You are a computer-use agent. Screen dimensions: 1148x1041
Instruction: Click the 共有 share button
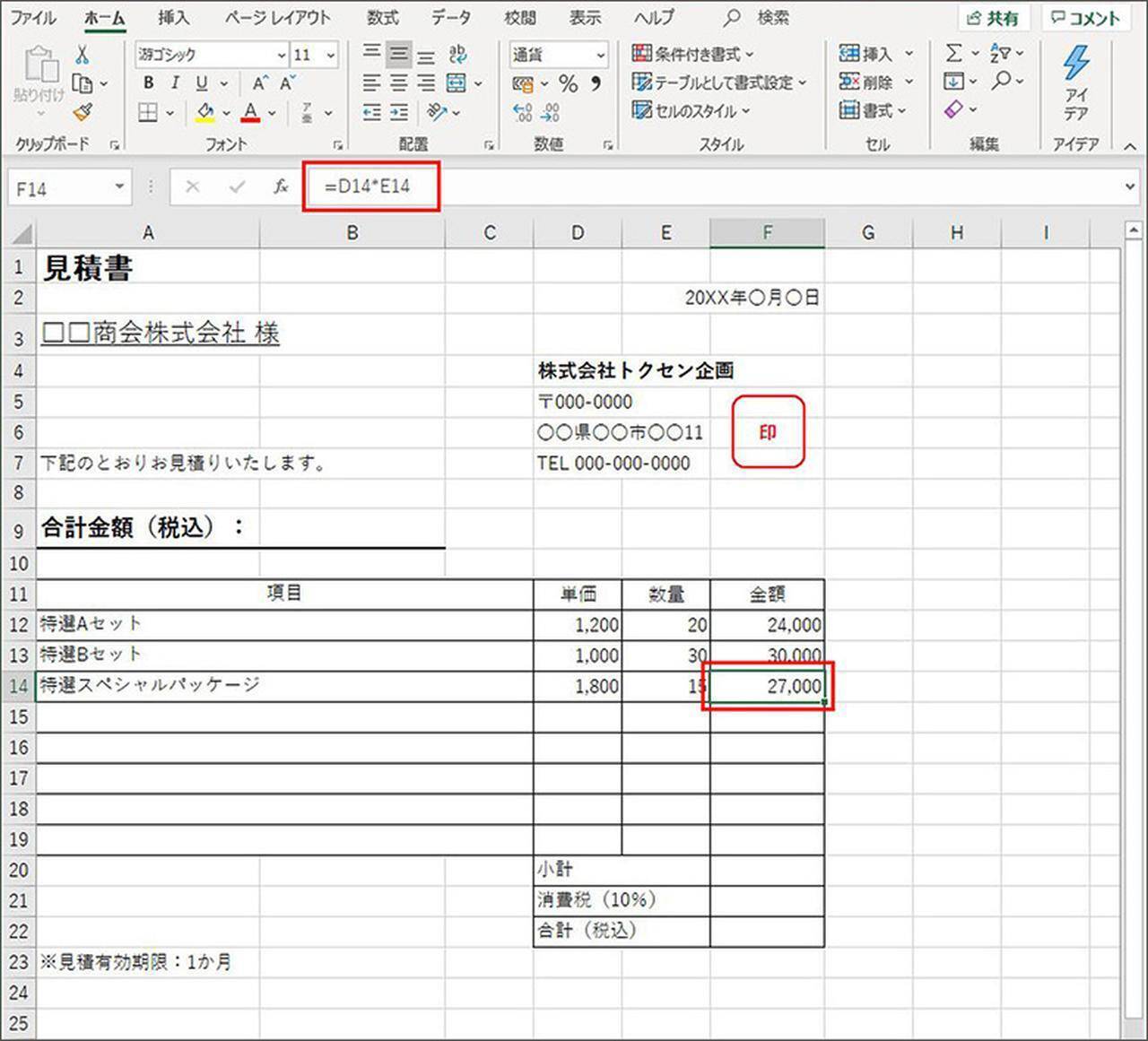pyautogui.click(x=993, y=18)
